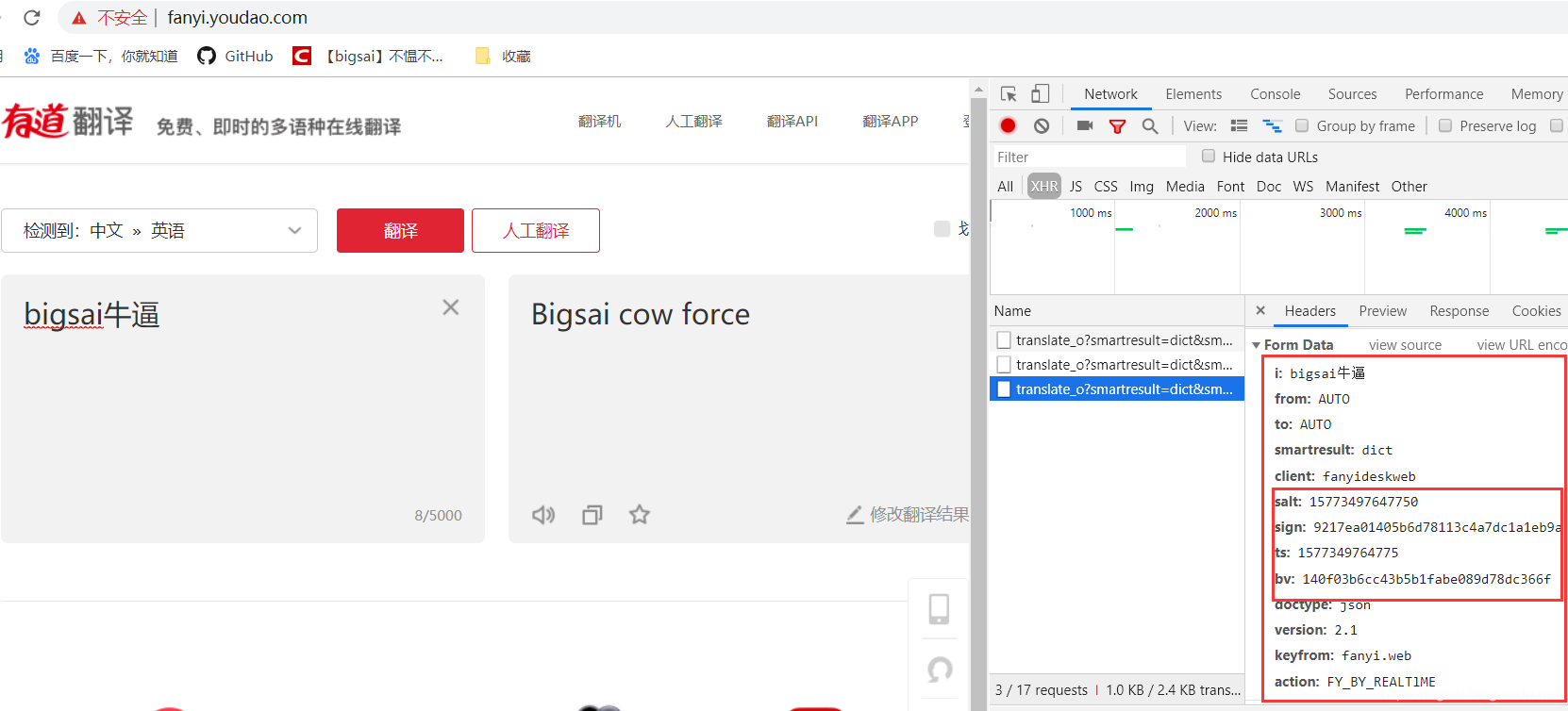Click the DevTools record network log button
Screen dimensions: 1568x711
(1008, 125)
